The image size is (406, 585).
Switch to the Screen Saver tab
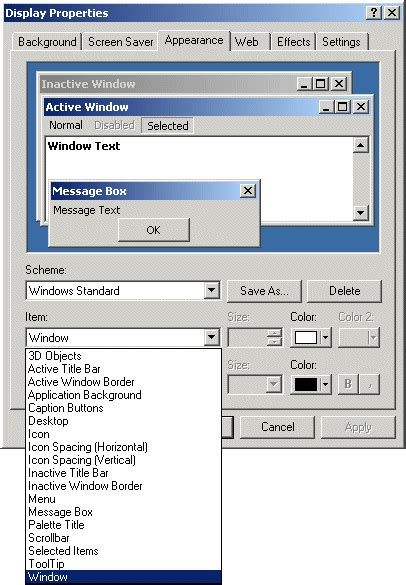click(121, 42)
